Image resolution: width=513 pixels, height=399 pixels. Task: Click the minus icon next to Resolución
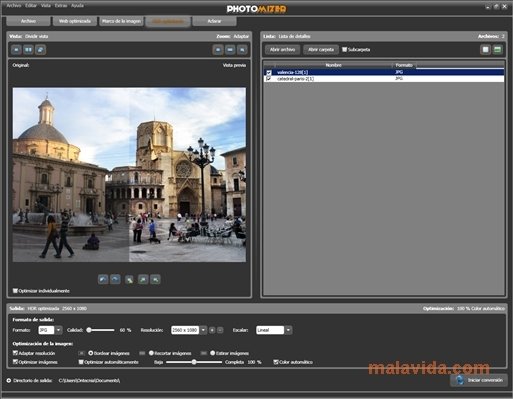(x=220, y=330)
